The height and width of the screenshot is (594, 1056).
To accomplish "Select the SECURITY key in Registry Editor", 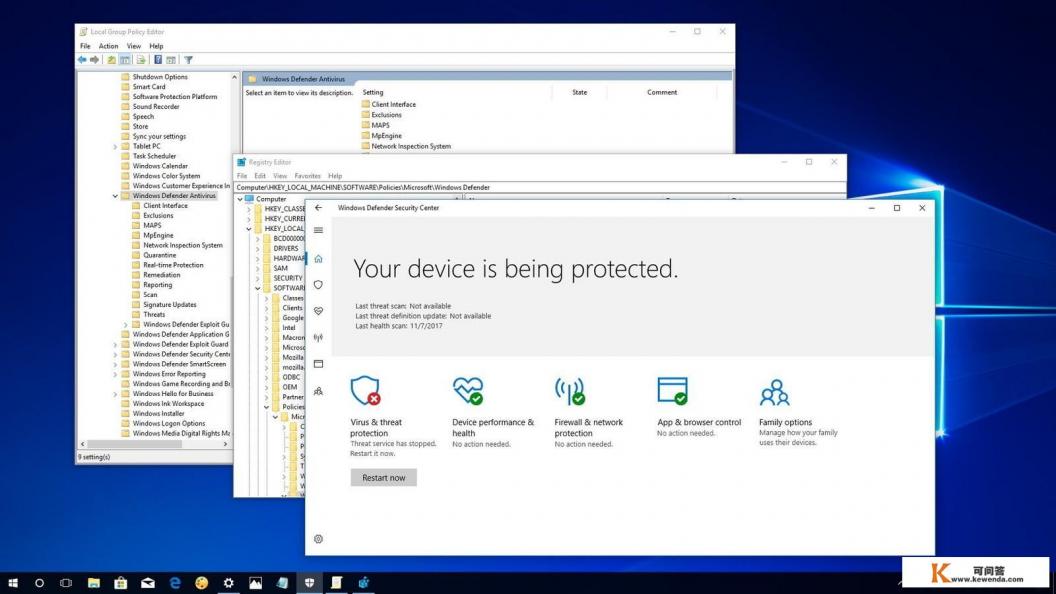I will (x=288, y=278).
